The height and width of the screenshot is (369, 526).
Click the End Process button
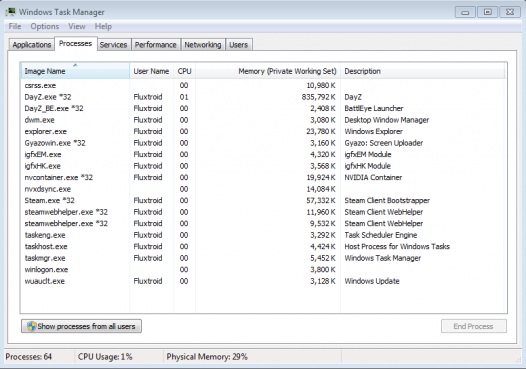click(x=474, y=326)
